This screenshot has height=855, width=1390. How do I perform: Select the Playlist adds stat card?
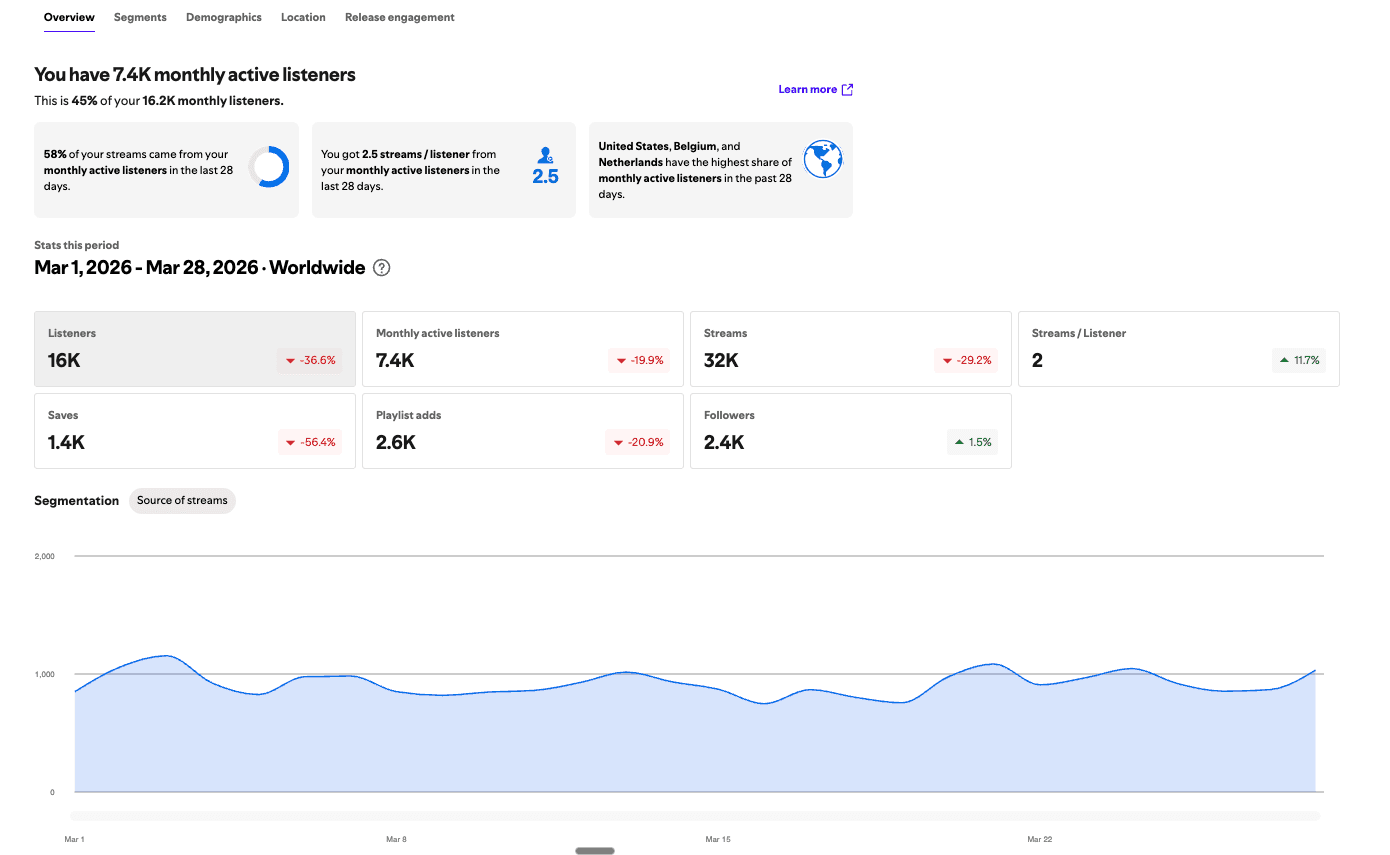pos(523,431)
